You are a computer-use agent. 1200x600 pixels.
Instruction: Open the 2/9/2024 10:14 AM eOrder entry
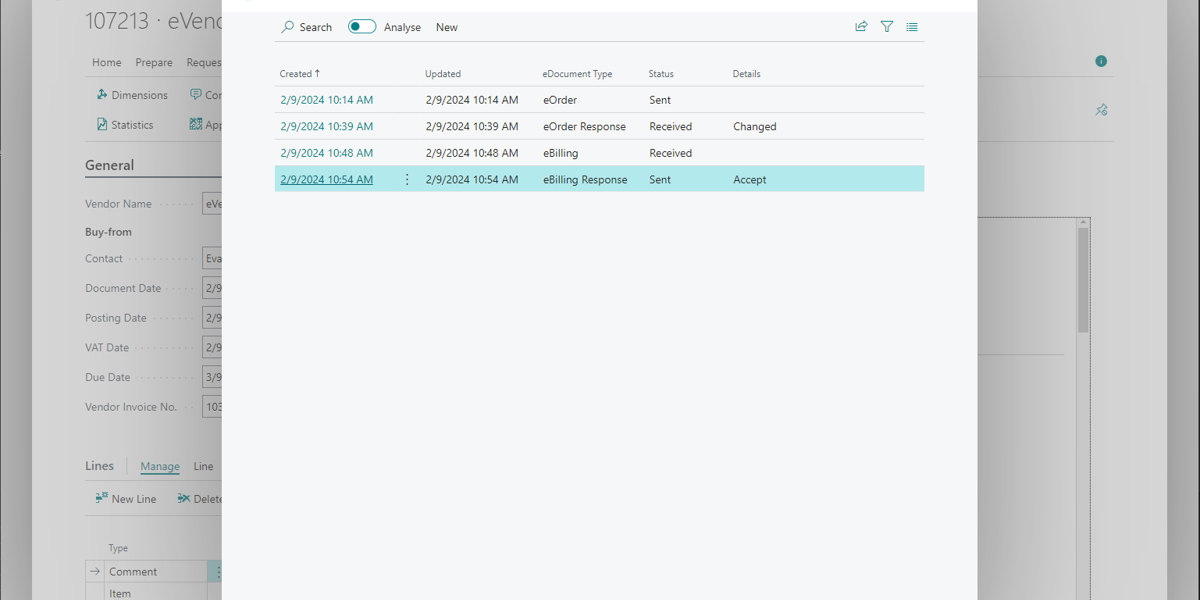coord(327,100)
